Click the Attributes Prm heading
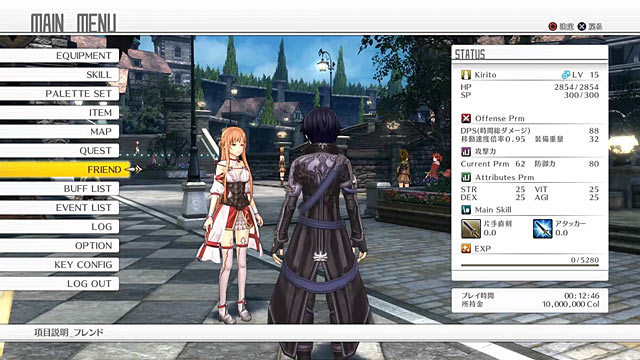Viewport: 640px width, 360px height. pos(504,177)
